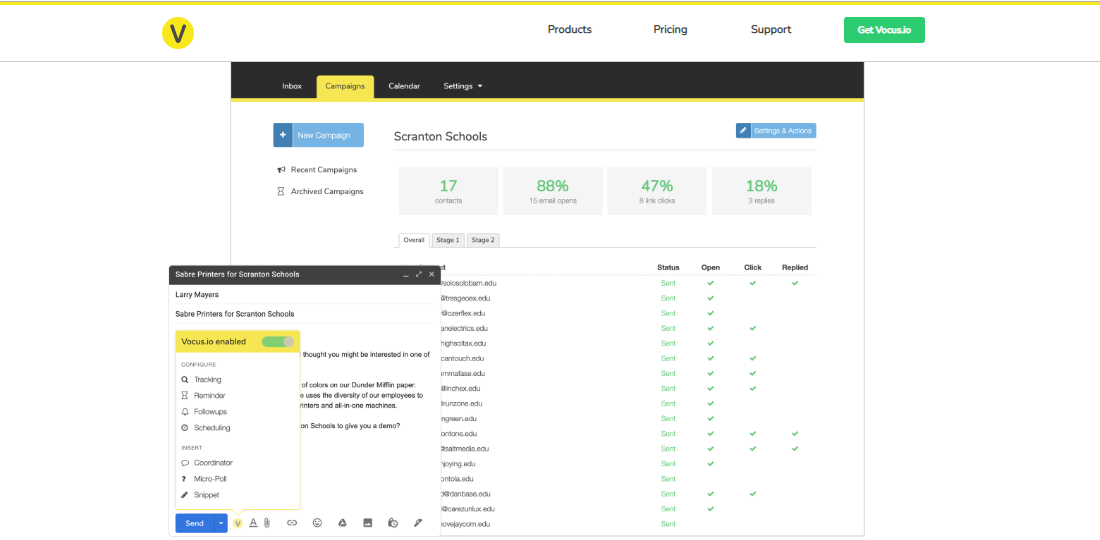Open text formatting options (underlined A)
Image resolution: width=1100 pixels, height=540 pixels.
pyautogui.click(x=253, y=522)
